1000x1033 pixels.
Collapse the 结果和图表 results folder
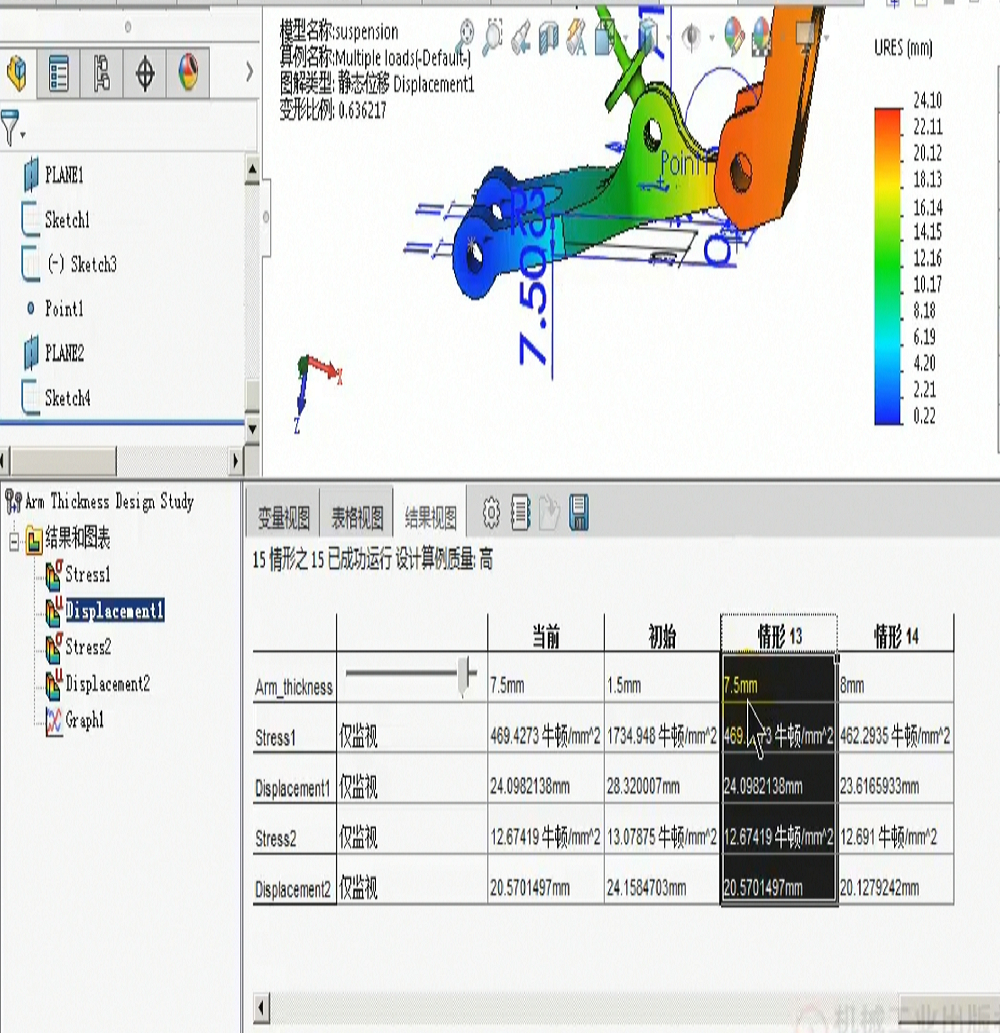[14, 541]
